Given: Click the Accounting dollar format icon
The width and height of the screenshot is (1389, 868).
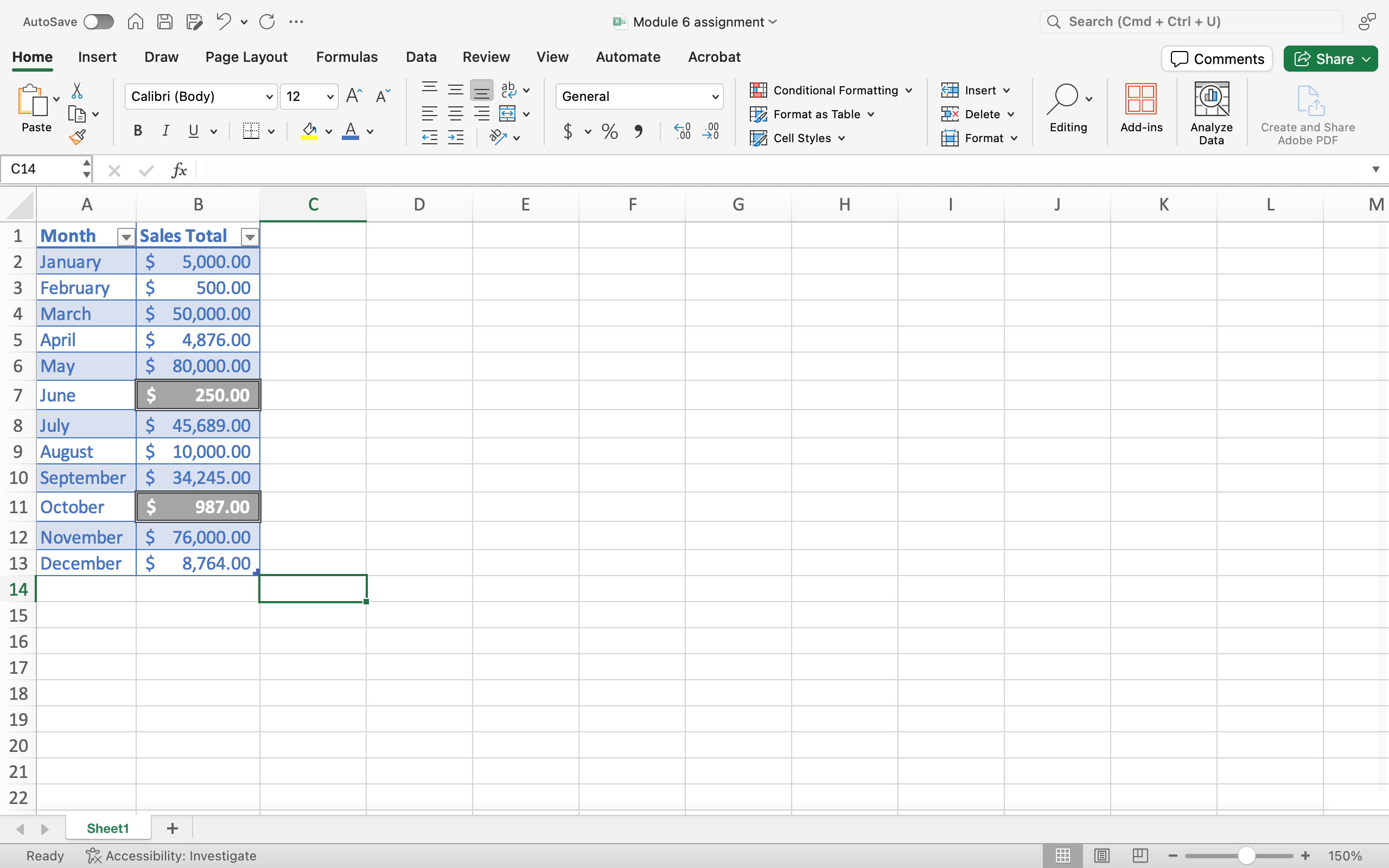Looking at the screenshot, I should 568,131.
